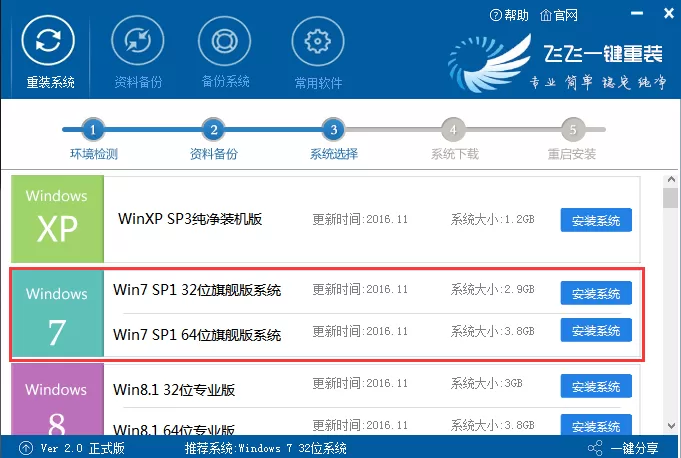Select step 2 资料备份 circle
Screen dimensions: 681x458
[213, 129]
